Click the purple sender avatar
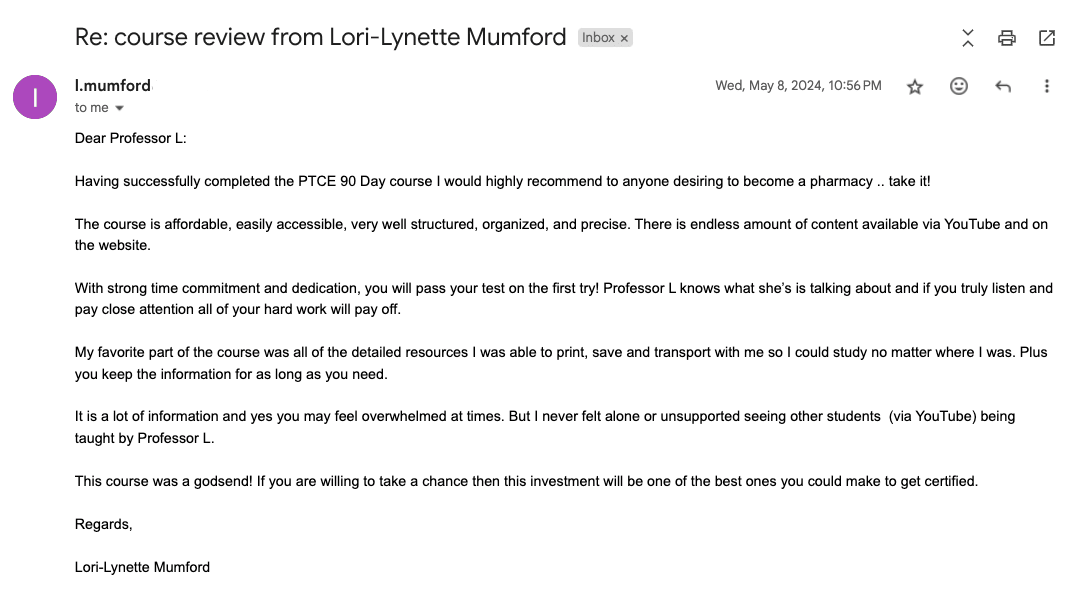 point(35,97)
